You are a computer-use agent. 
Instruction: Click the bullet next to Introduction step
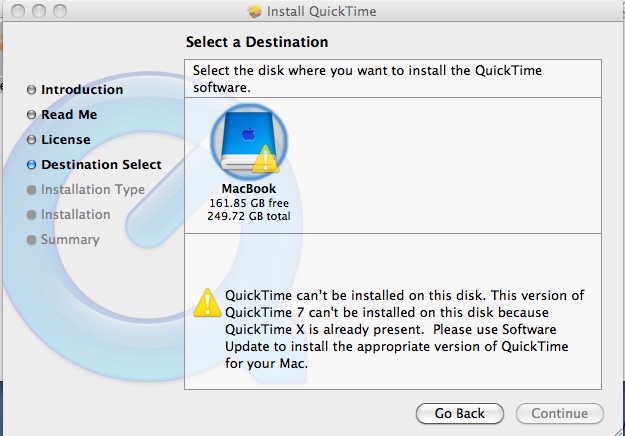point(31,90)
